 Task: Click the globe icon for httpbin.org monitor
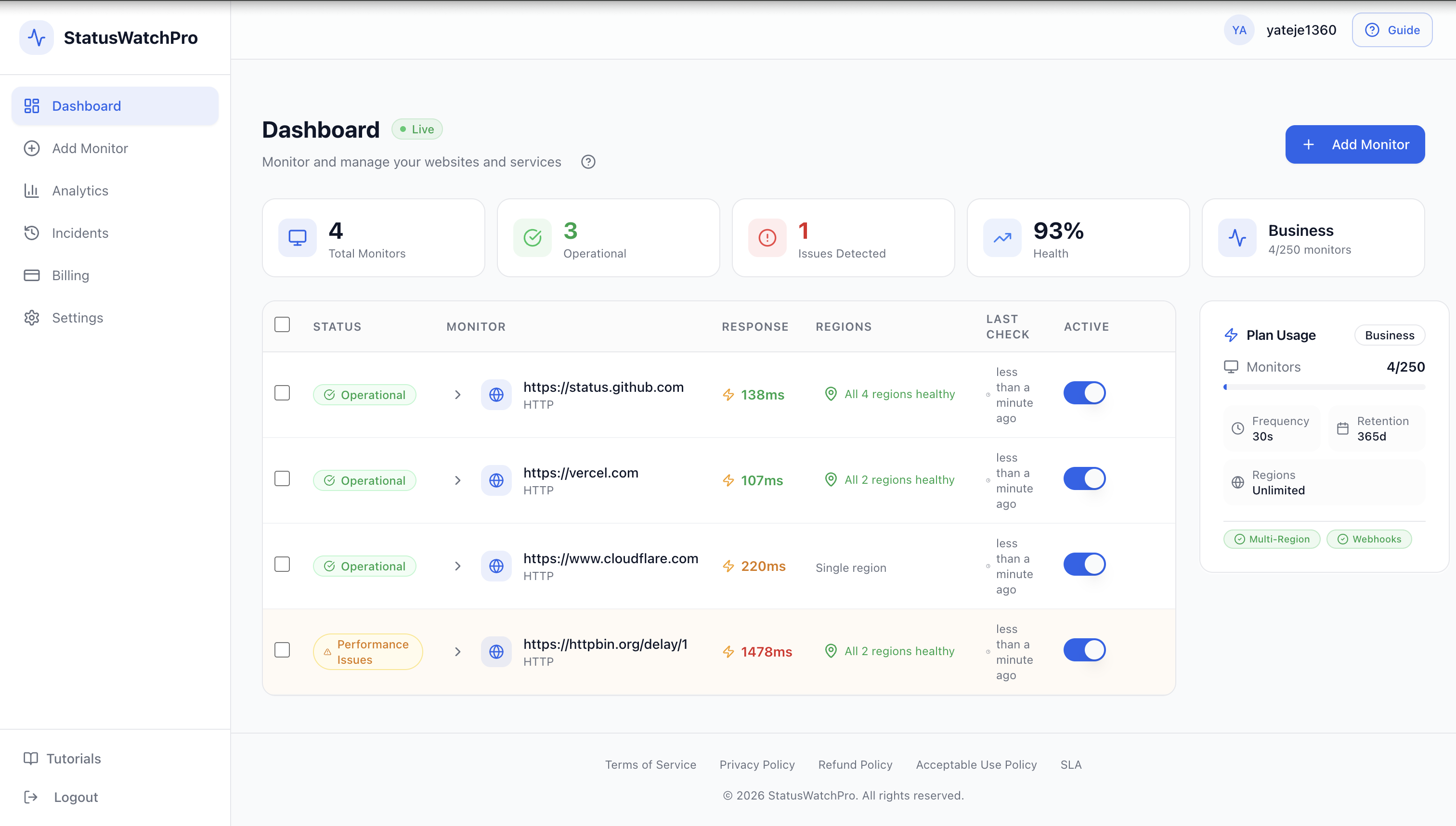click(x=496, y=652)
